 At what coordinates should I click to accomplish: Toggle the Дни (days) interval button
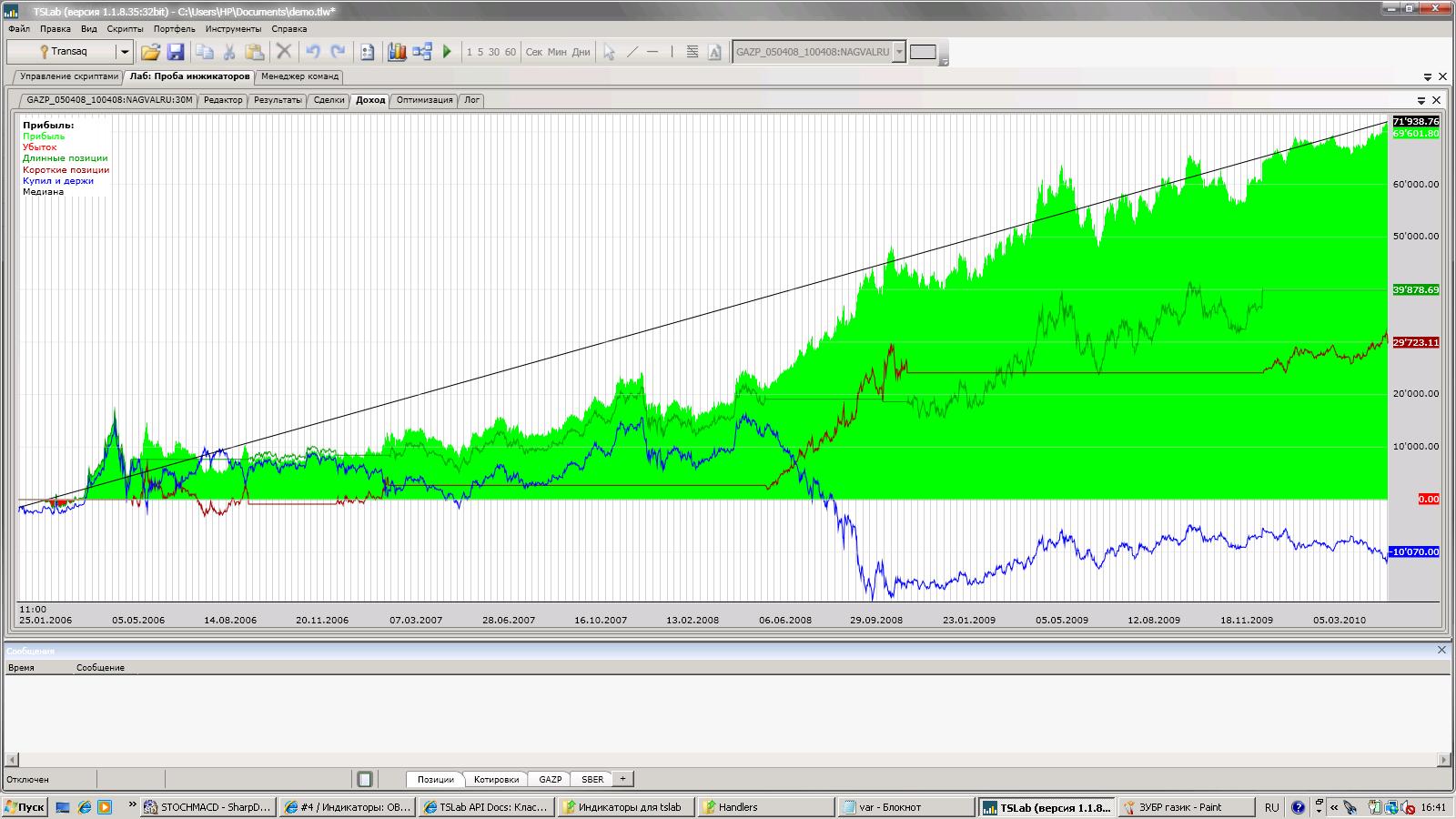[x=581, y=52]
